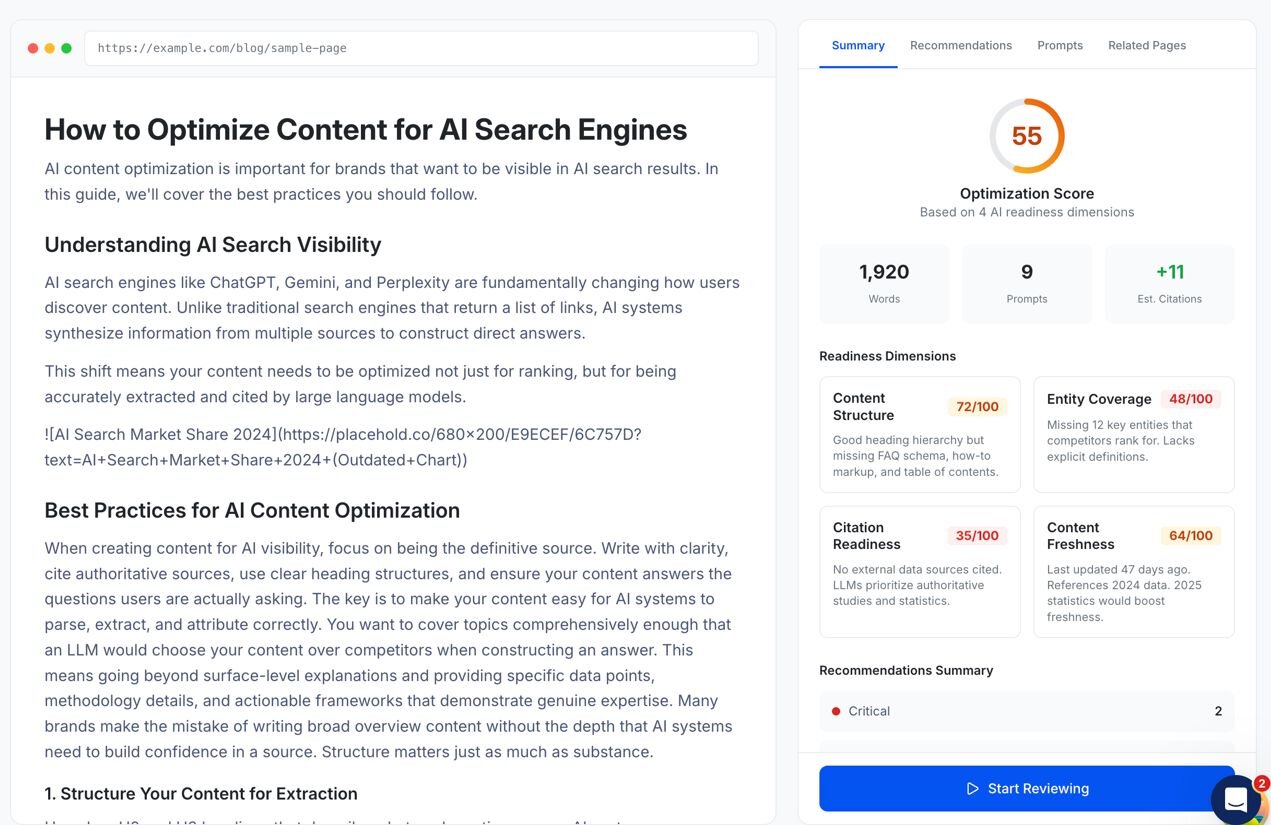Click the play icon on Start Reviewing
Viewport: 1271px width, 825px height.
click(x=972, y=789)
